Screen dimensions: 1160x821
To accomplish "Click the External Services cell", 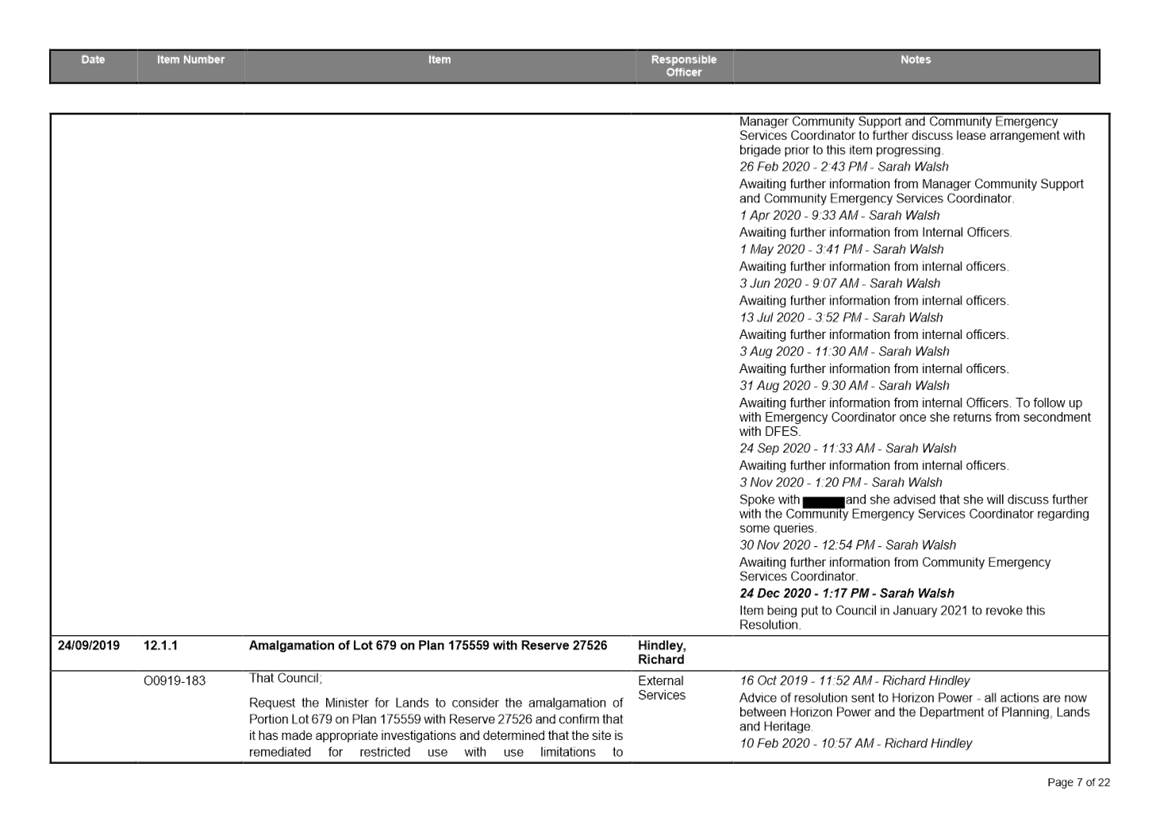I will (661, 688).
